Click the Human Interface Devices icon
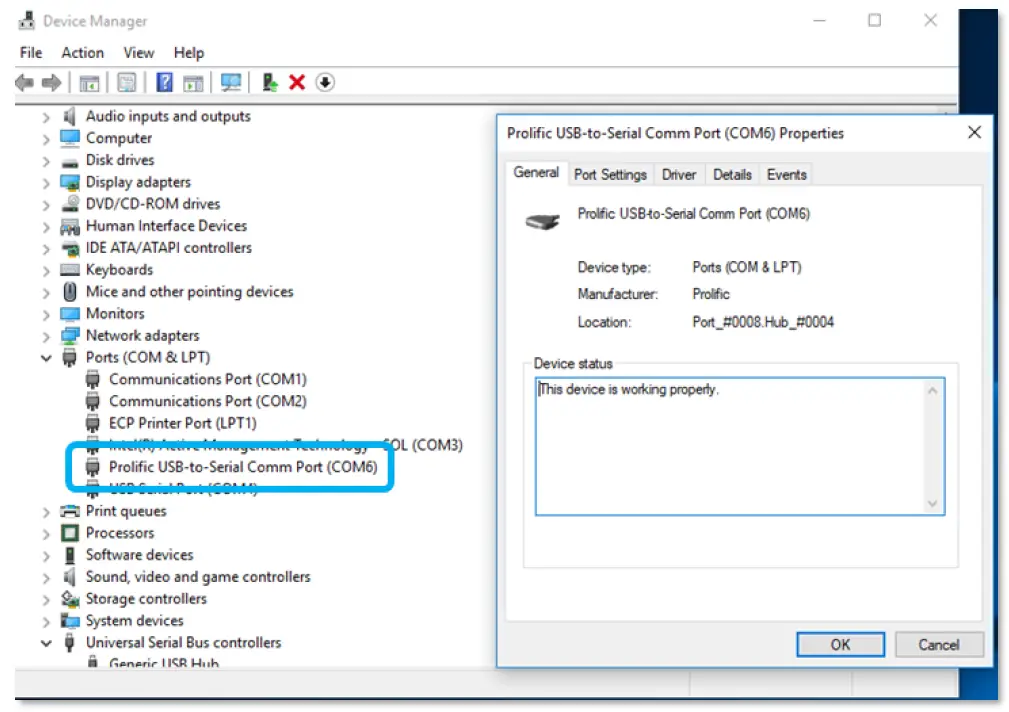The height and width of the screenshot is (712, 1009). click(69, 227)
